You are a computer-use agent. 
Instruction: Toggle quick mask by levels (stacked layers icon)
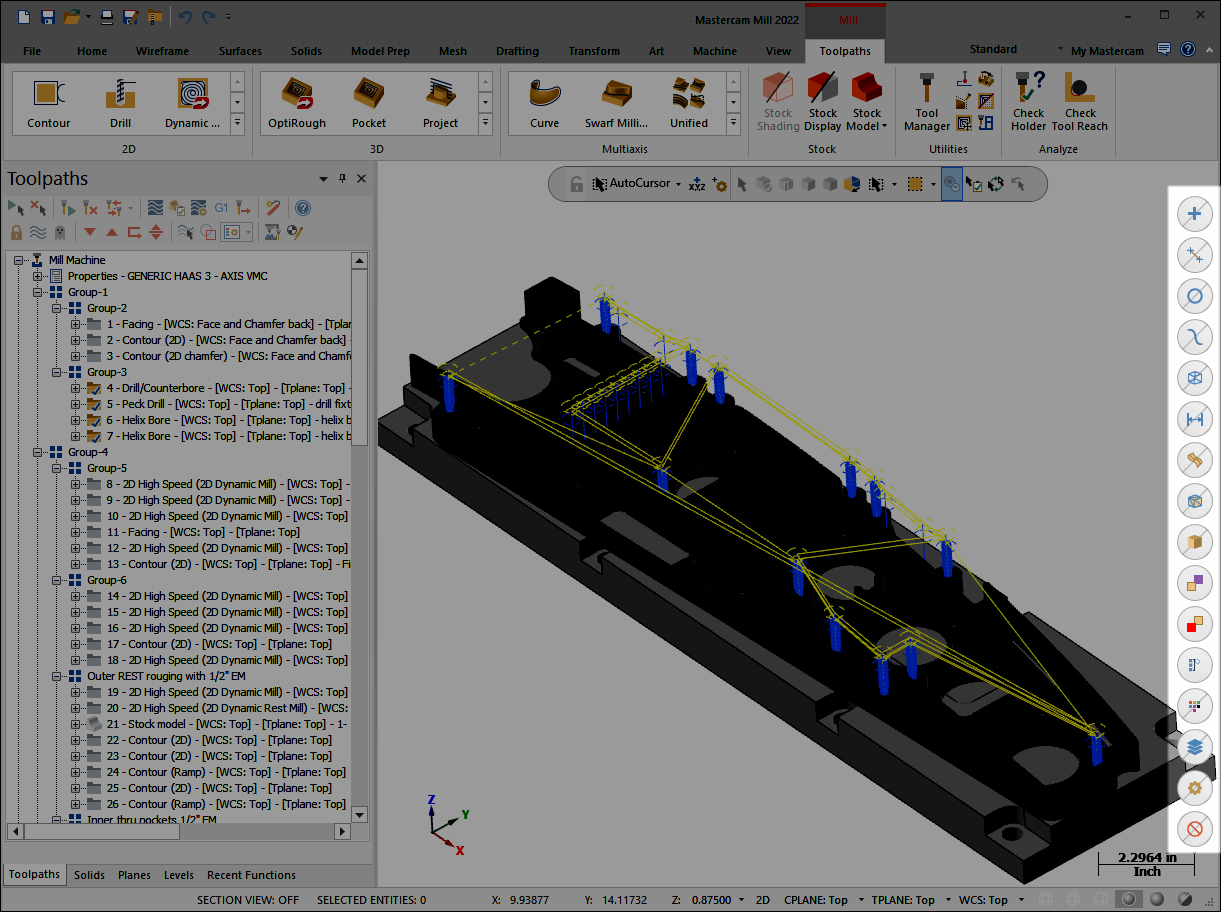(x=1194, y=746)
